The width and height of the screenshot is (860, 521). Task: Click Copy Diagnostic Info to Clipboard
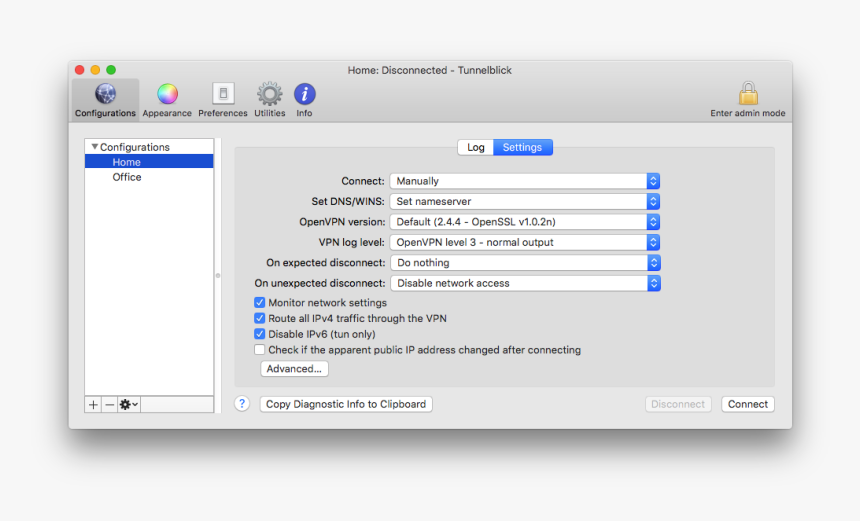pos(346,404)
